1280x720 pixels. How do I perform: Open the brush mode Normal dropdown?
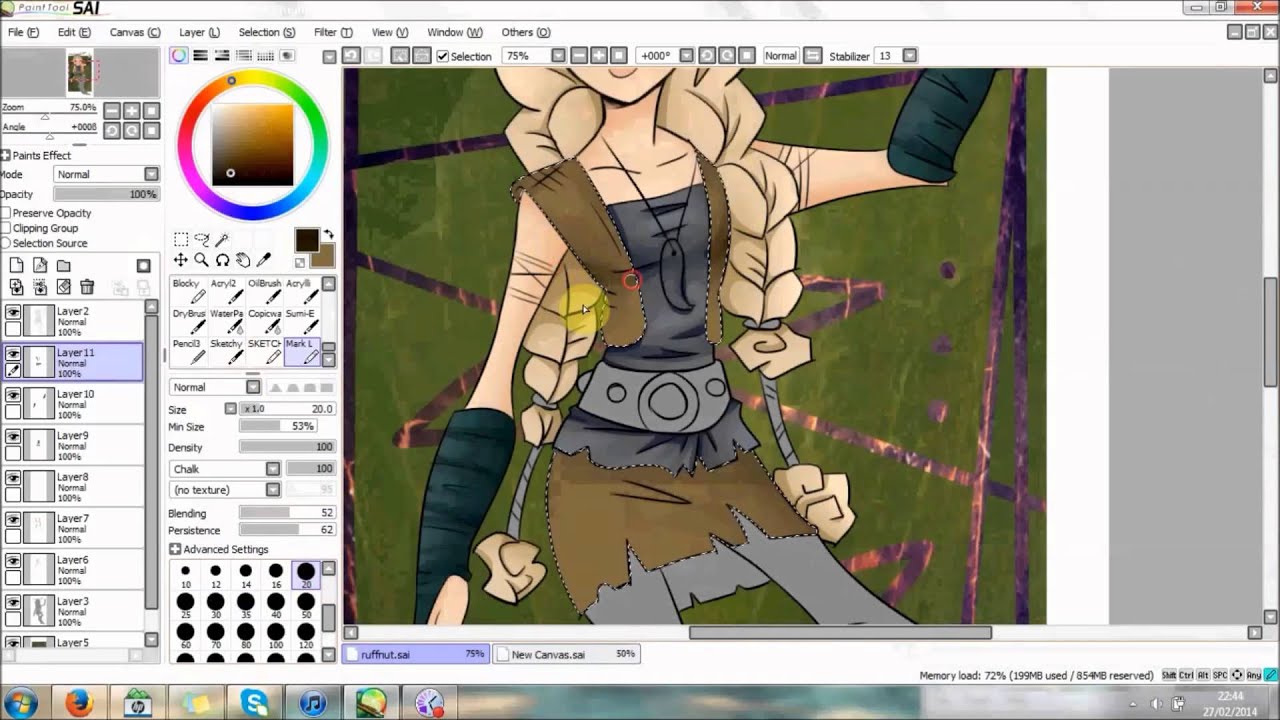coord(253,387)
